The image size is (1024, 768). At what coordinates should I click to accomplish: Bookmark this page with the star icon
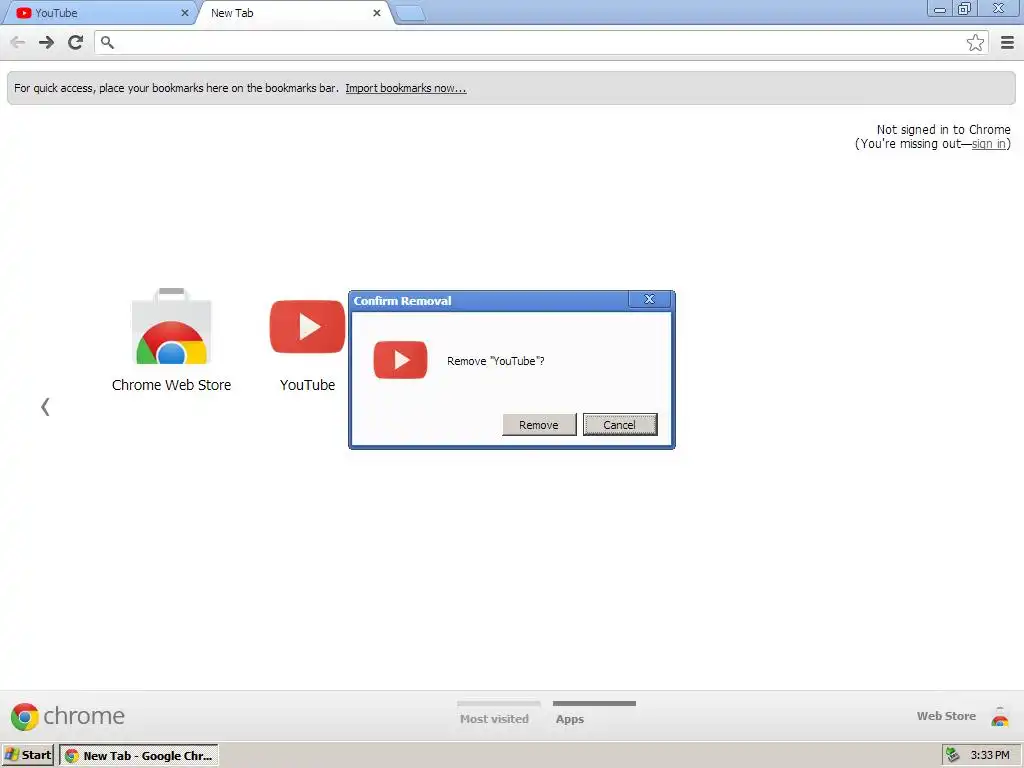pyautogui.click(x=975, y=42)
